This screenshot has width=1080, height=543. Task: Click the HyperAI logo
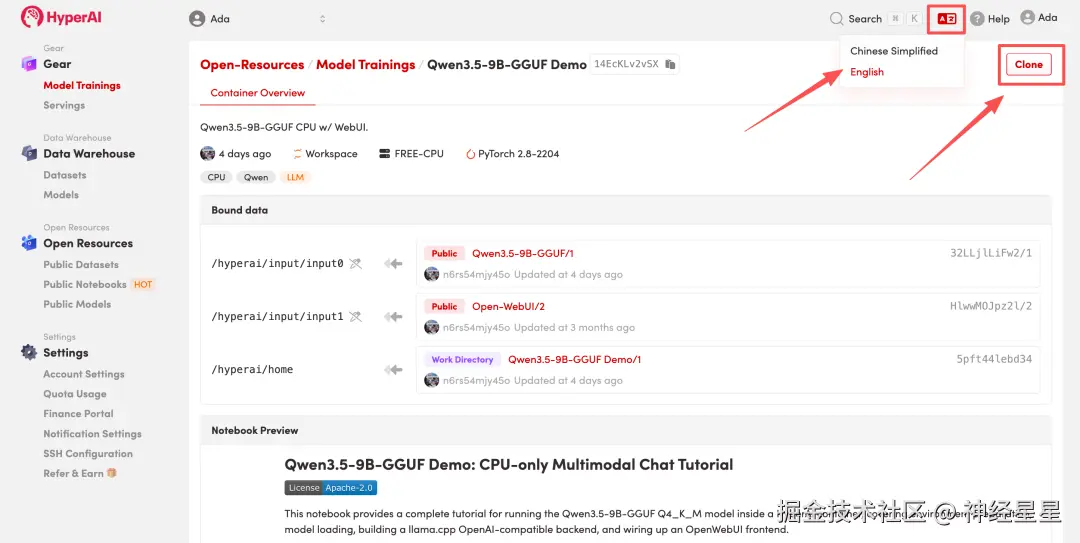(x=61, y=17)
